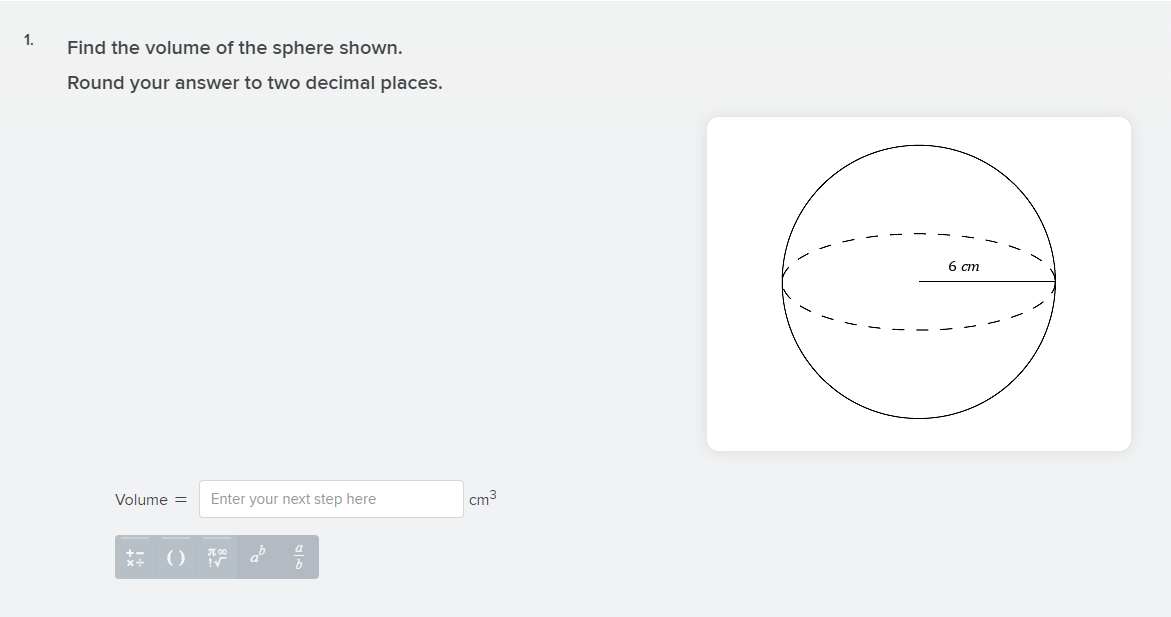Select the pi and square root symbols icon
The height and width of the screenshot is (617, 1171).
(217, 557)
